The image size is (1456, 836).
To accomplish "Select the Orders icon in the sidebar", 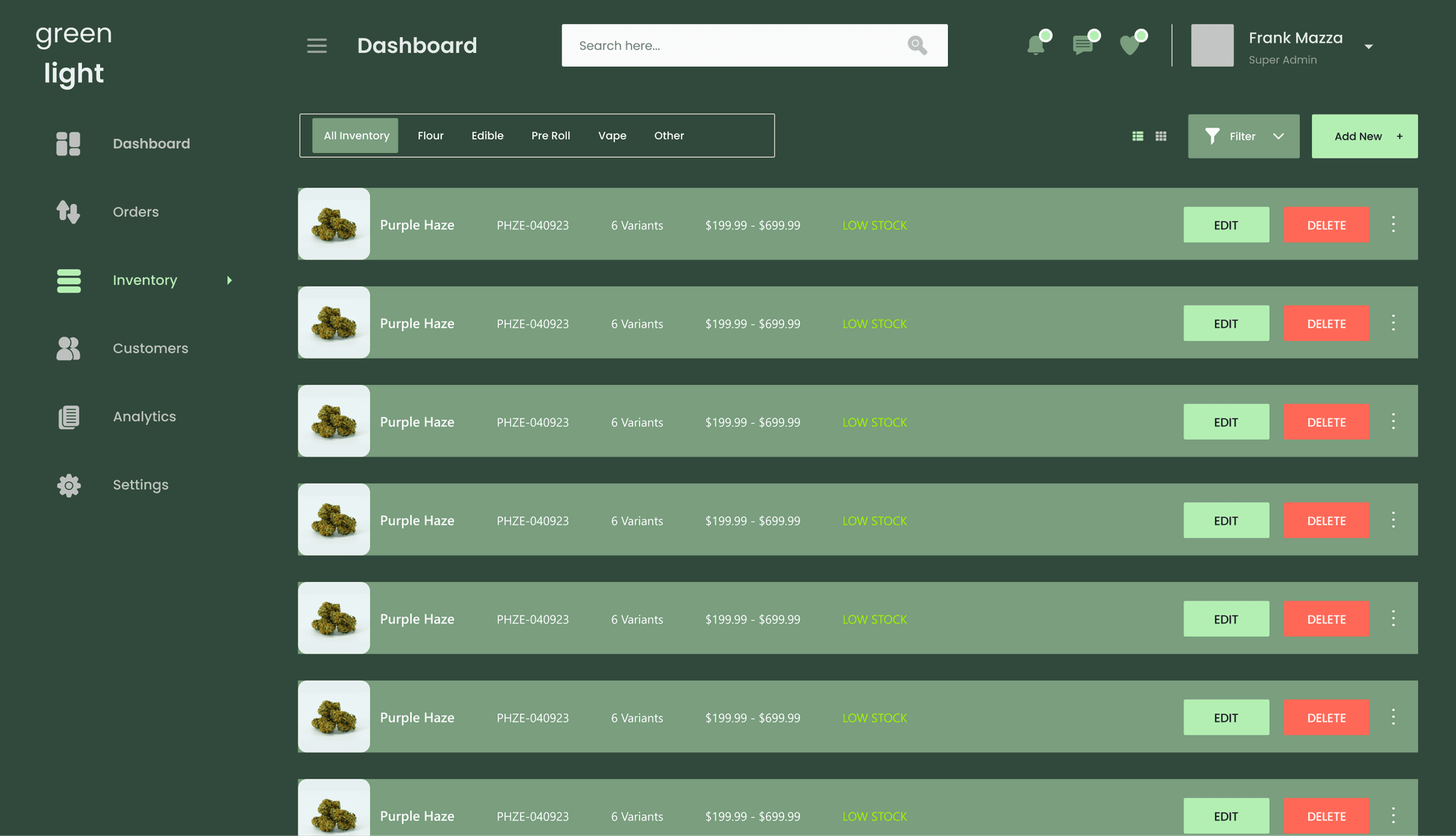I will 67,211.
